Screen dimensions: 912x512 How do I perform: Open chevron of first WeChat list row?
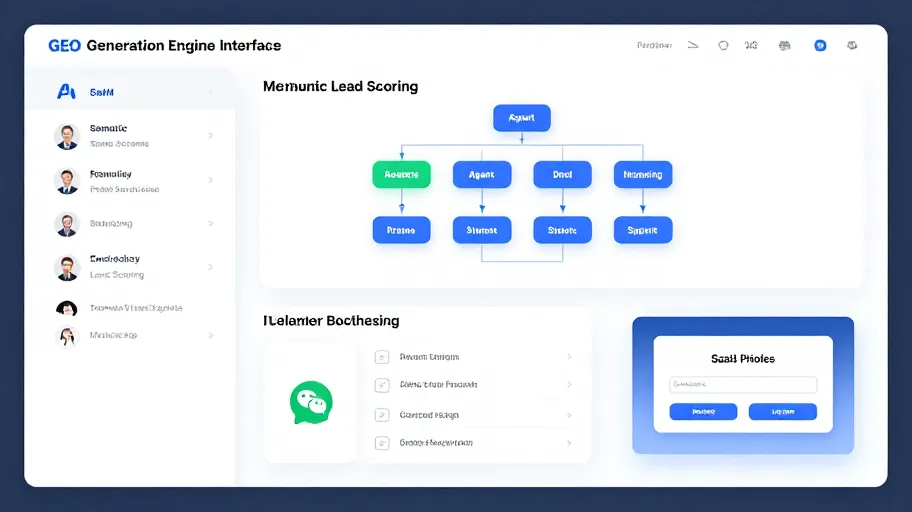coord(569,357)
